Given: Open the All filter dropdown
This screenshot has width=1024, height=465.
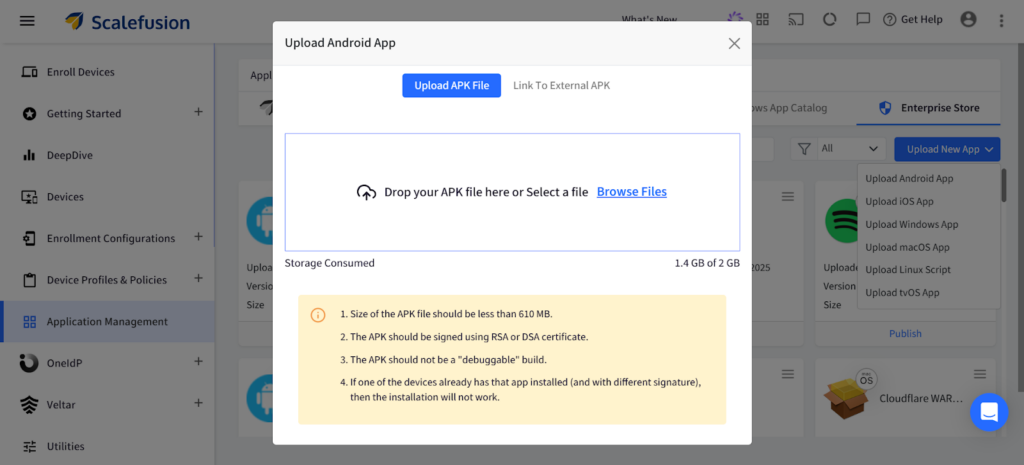Looking at the screenshot, I should (x=848, y=149).
